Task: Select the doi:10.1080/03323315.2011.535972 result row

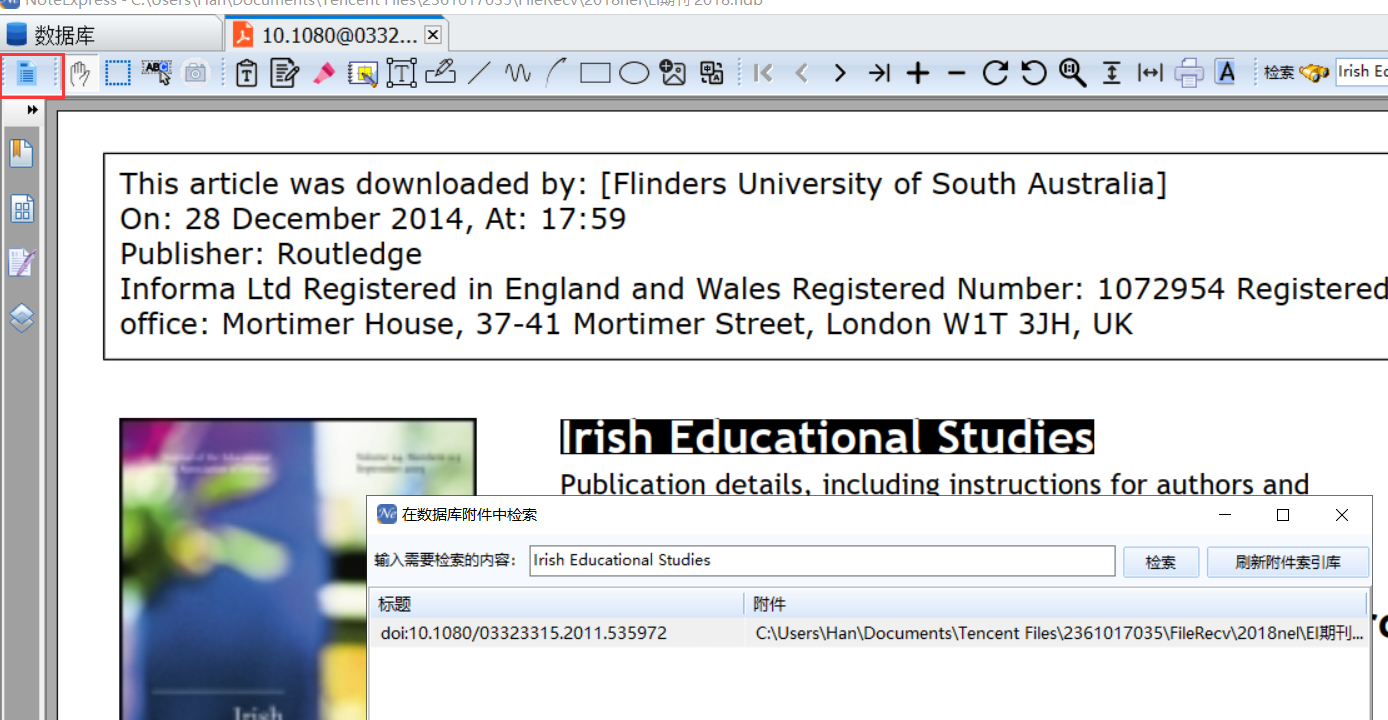Action: tap(869, 633)
